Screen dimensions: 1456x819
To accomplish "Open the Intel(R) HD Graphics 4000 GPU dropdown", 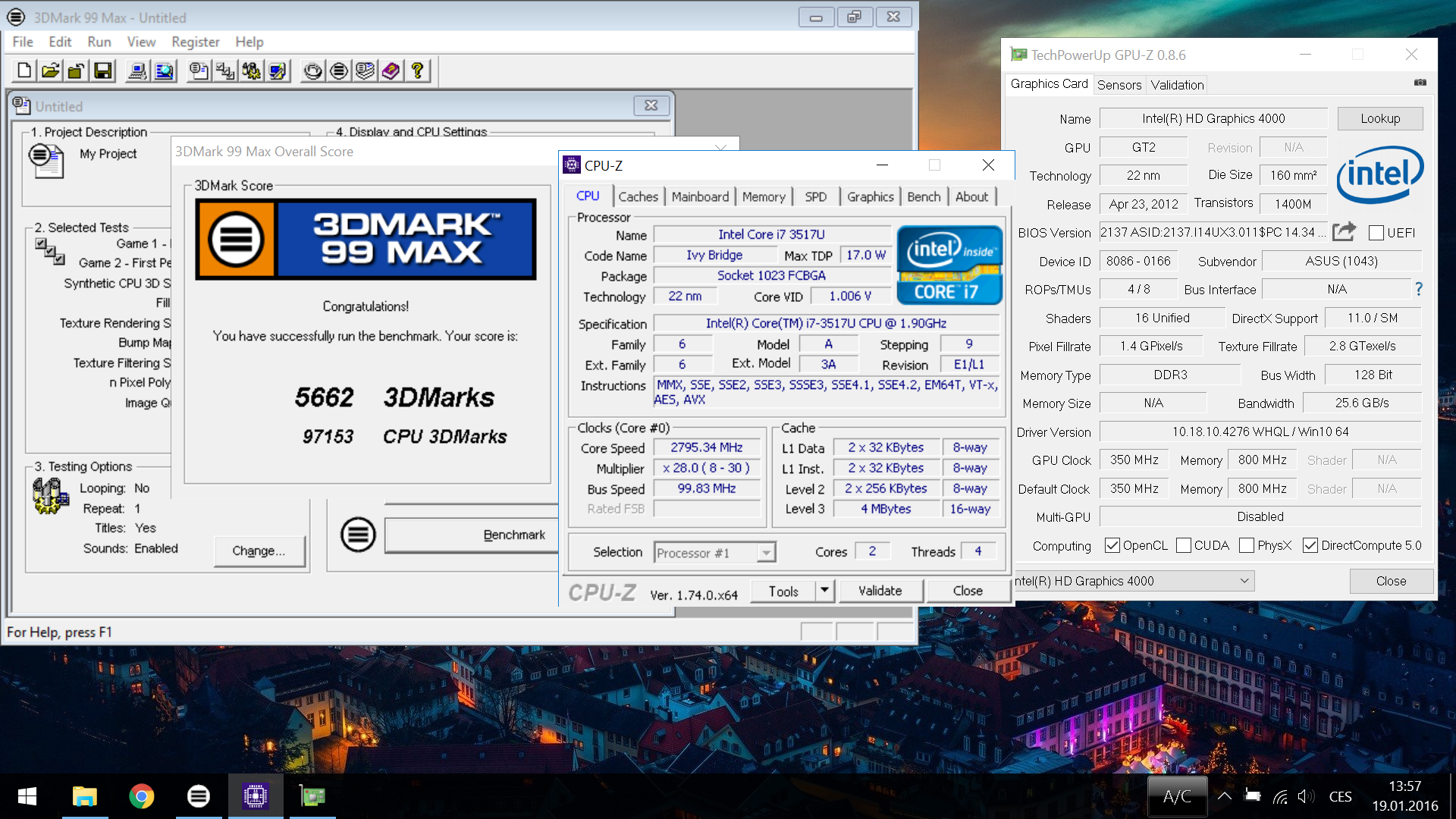I will pyautogui.click(x=1133, y=581).
